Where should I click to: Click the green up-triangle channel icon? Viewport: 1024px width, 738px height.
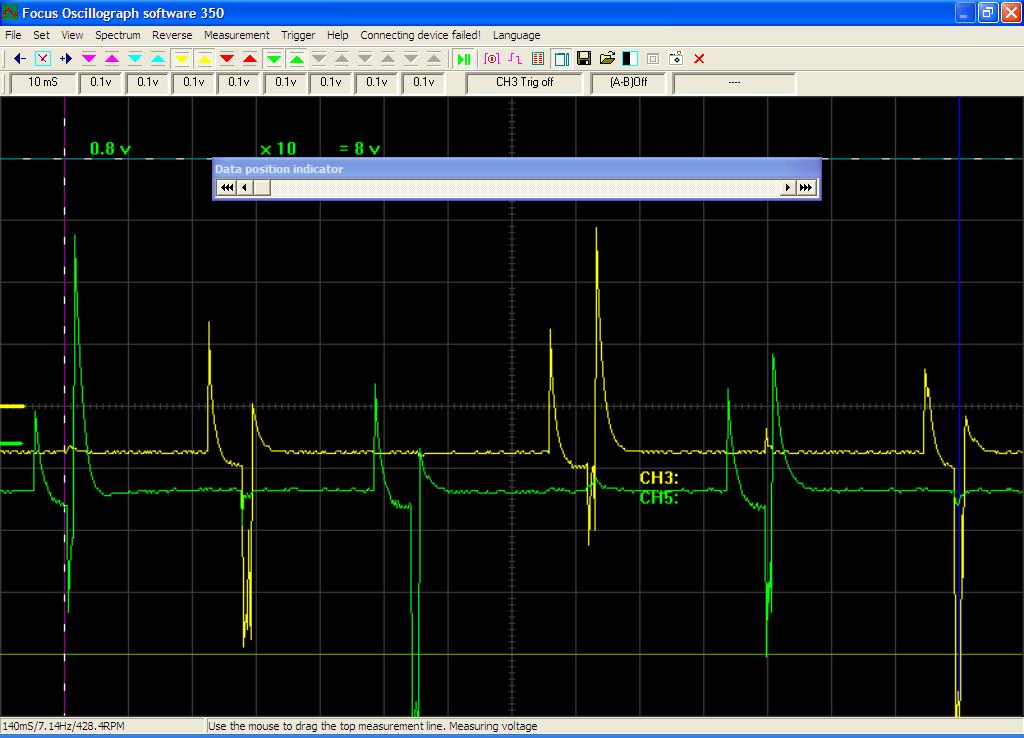click(296, 59)
